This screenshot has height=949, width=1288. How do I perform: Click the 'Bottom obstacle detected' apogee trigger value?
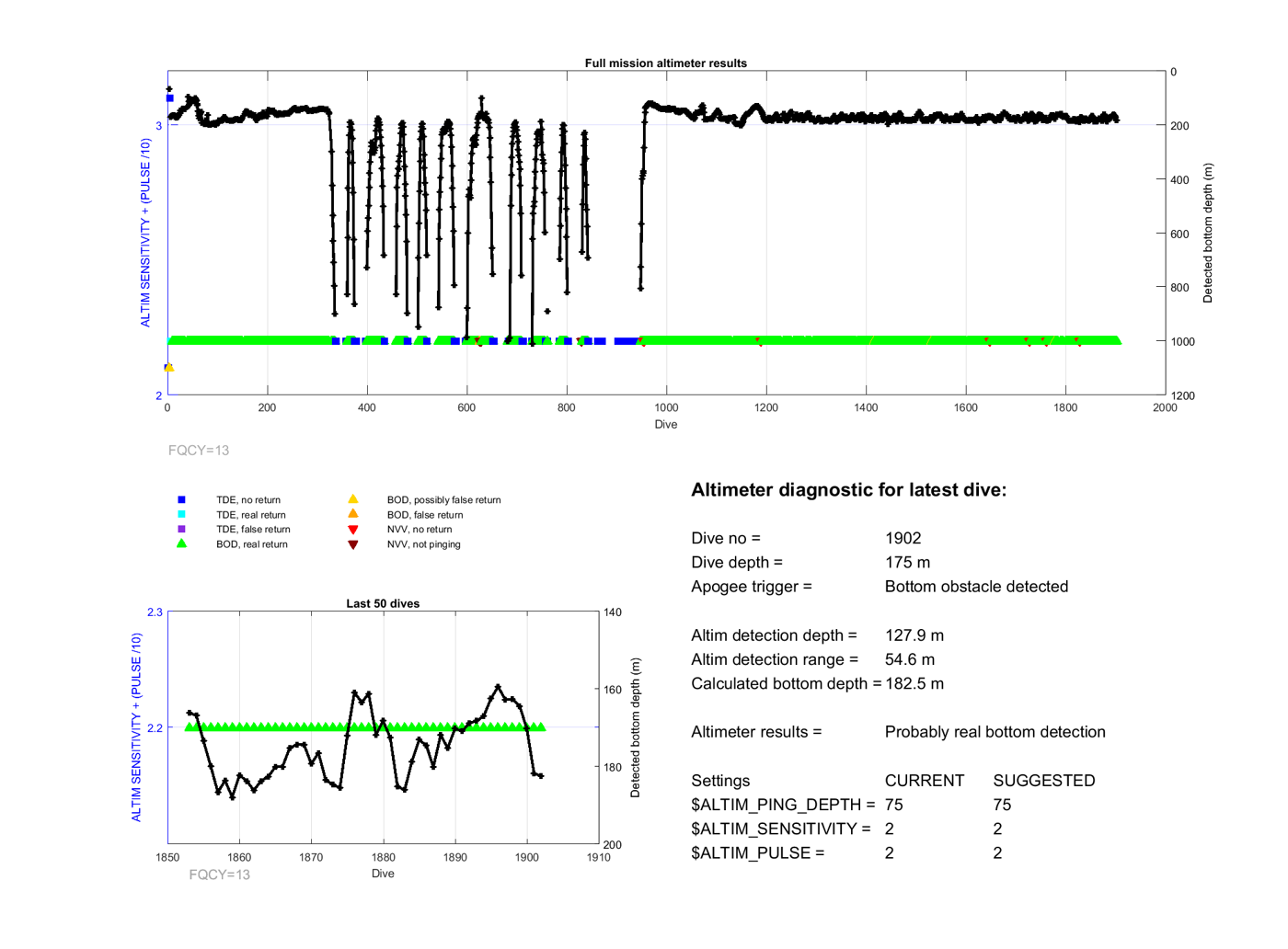click(x=977, y=587)
